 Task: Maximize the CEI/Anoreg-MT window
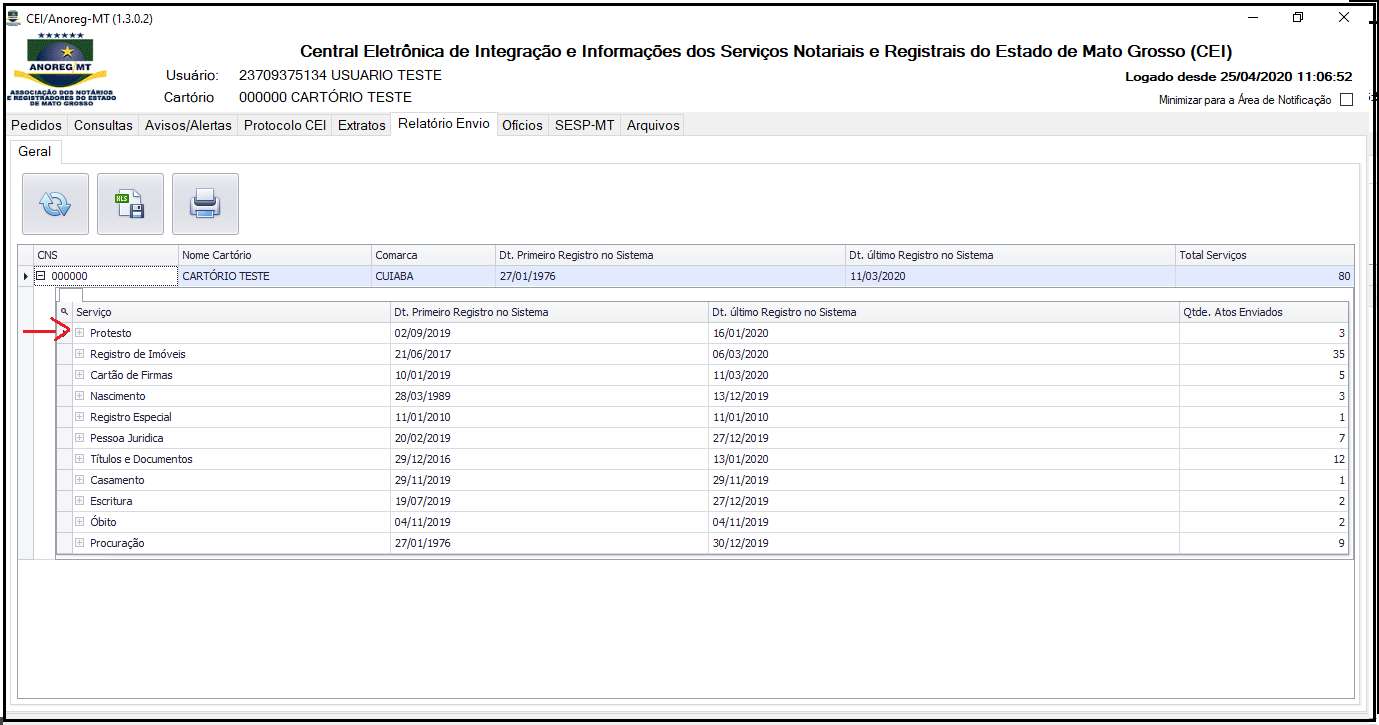(x=1298, y=17)
